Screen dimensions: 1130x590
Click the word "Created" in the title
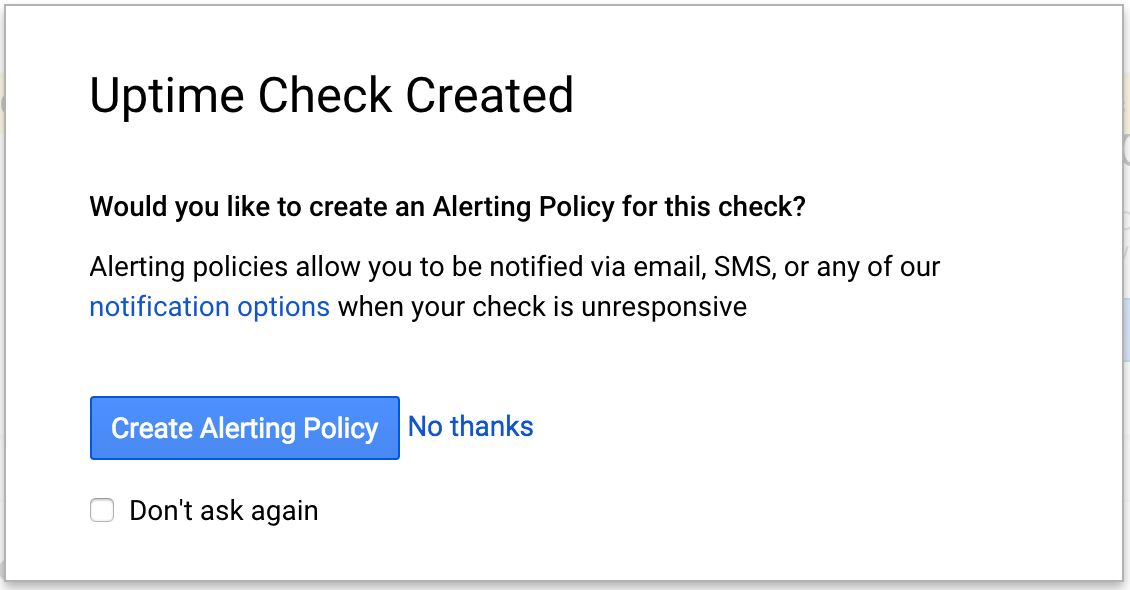tap(489, 96)
